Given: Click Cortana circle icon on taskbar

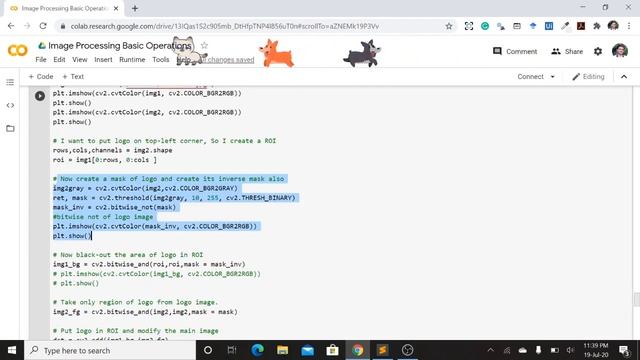Looking at the screenshot, I should coord(208,350).
